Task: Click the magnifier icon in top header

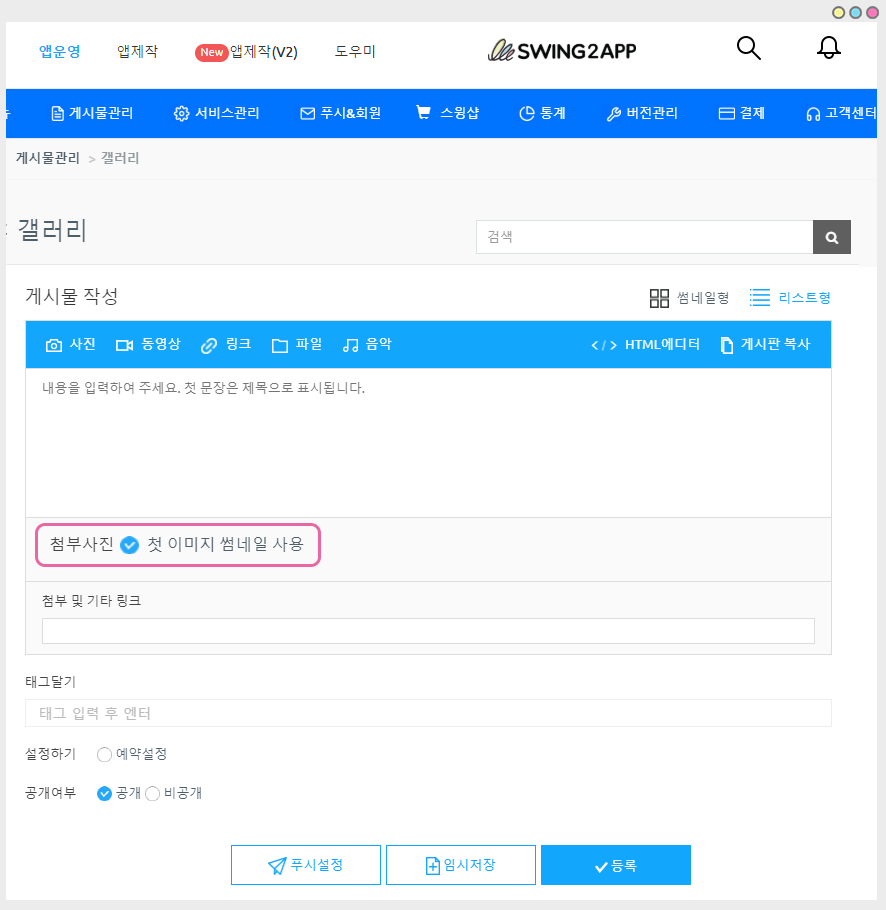Action: pos(748,48)
